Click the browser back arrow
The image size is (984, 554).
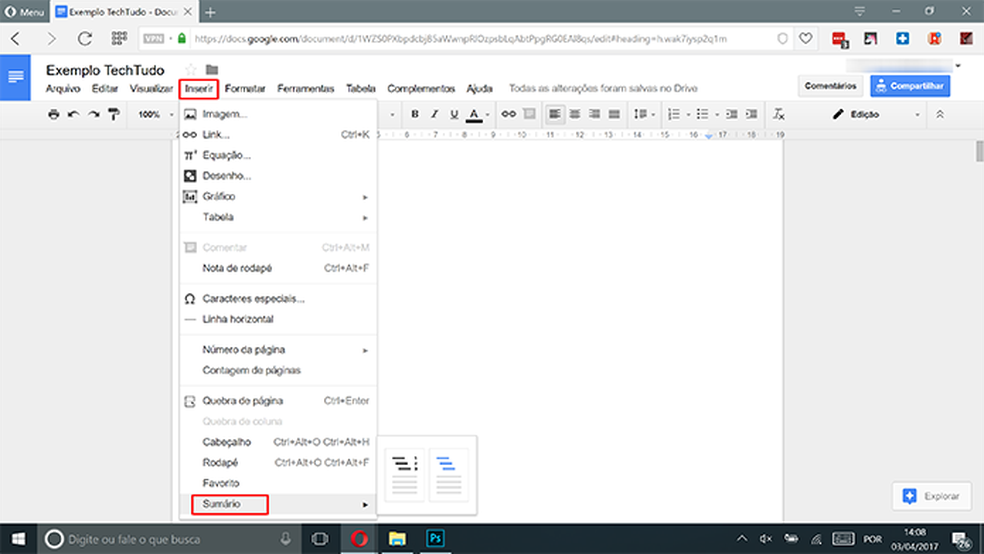[16, 39]
